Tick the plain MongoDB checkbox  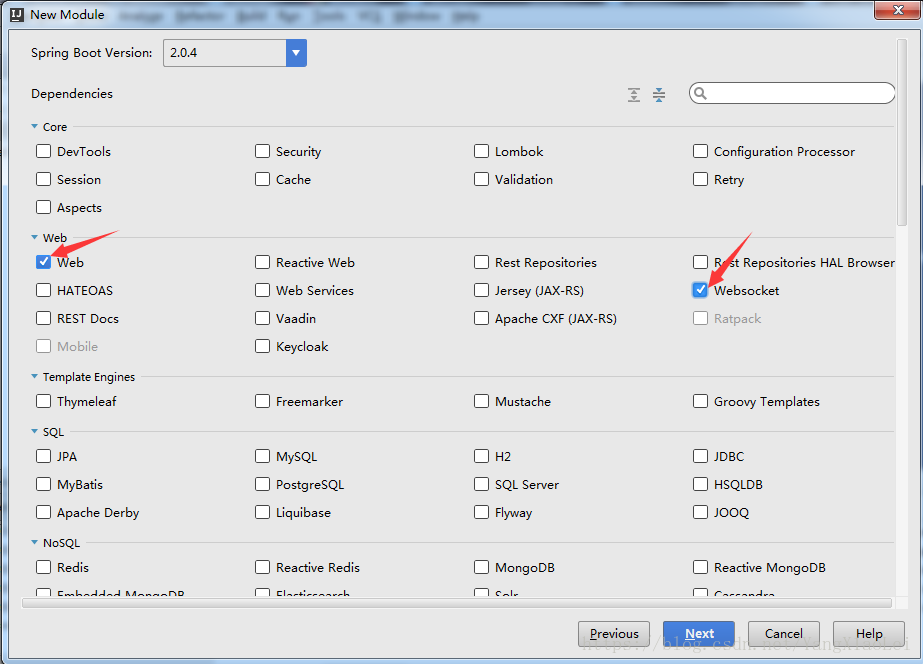(482, 567)
